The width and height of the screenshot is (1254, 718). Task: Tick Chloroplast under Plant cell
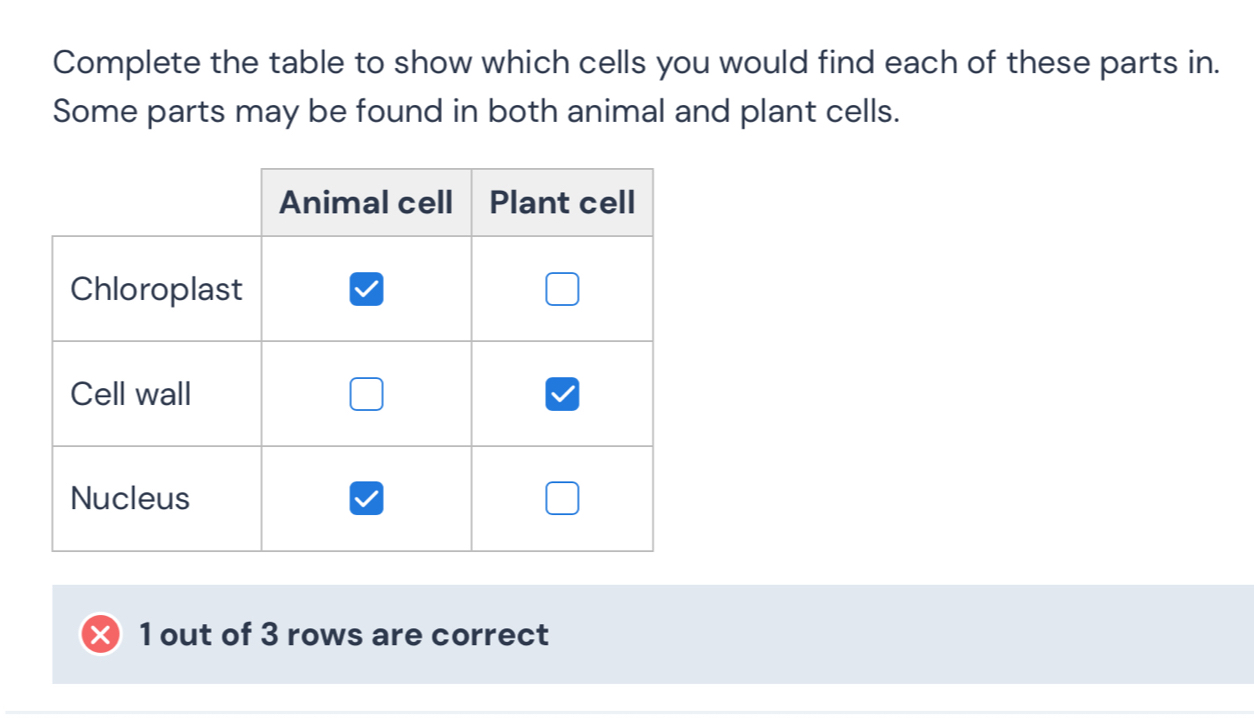(562, 290)
